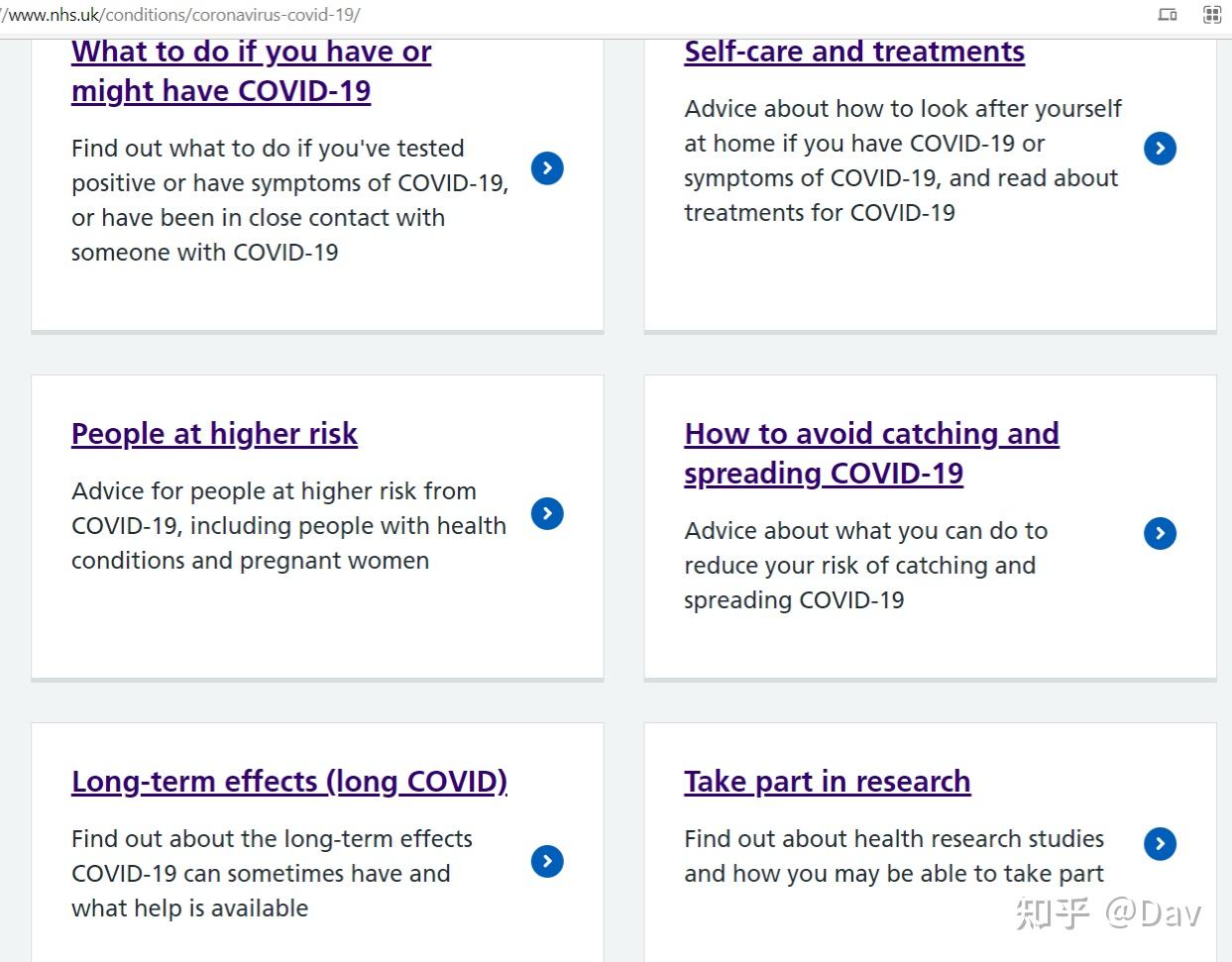Click the 'Advice about how to look after yourself' text

point(902,160)
